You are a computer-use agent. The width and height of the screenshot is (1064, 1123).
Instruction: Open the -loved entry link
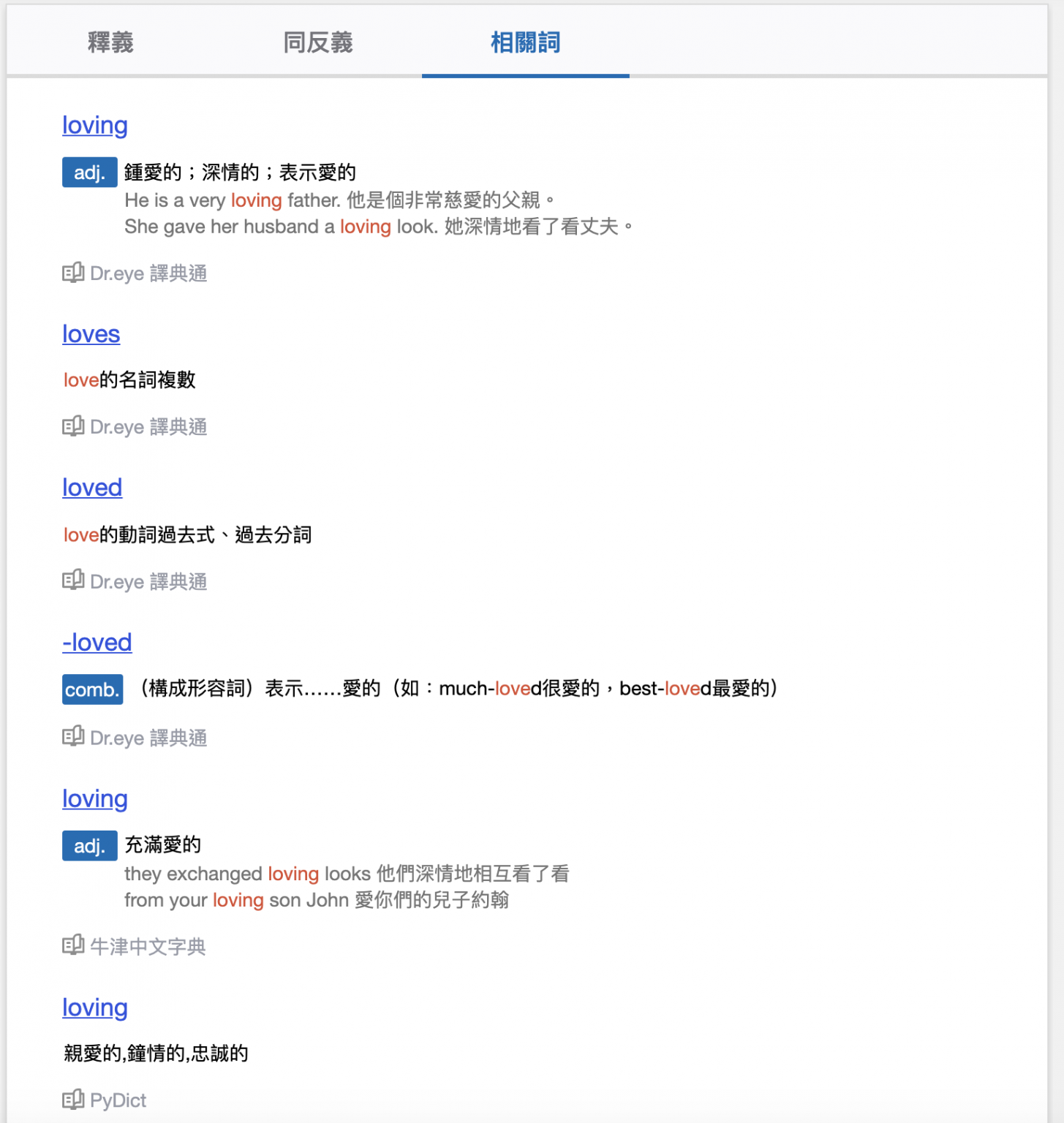[97, 642]
